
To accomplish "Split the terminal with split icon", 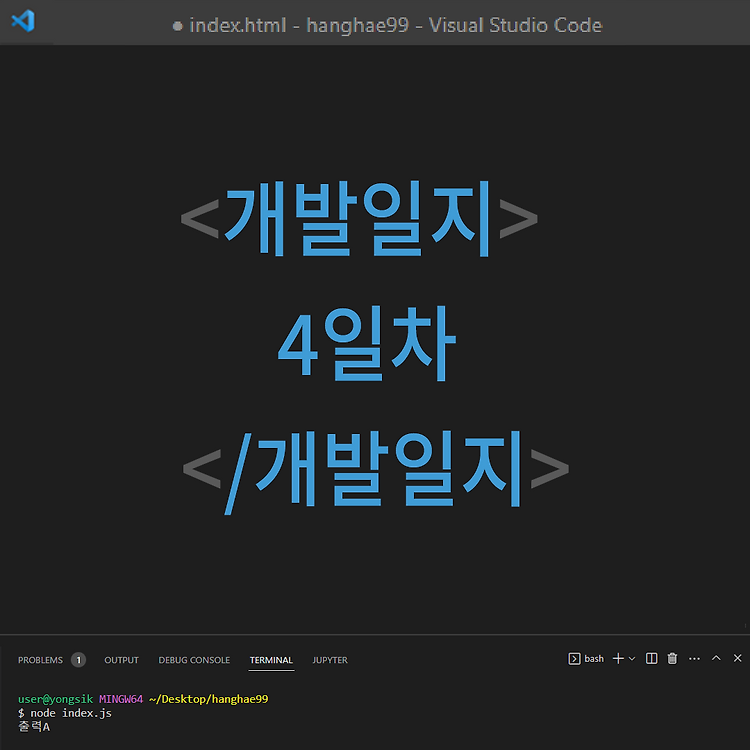I will [651, 659].
